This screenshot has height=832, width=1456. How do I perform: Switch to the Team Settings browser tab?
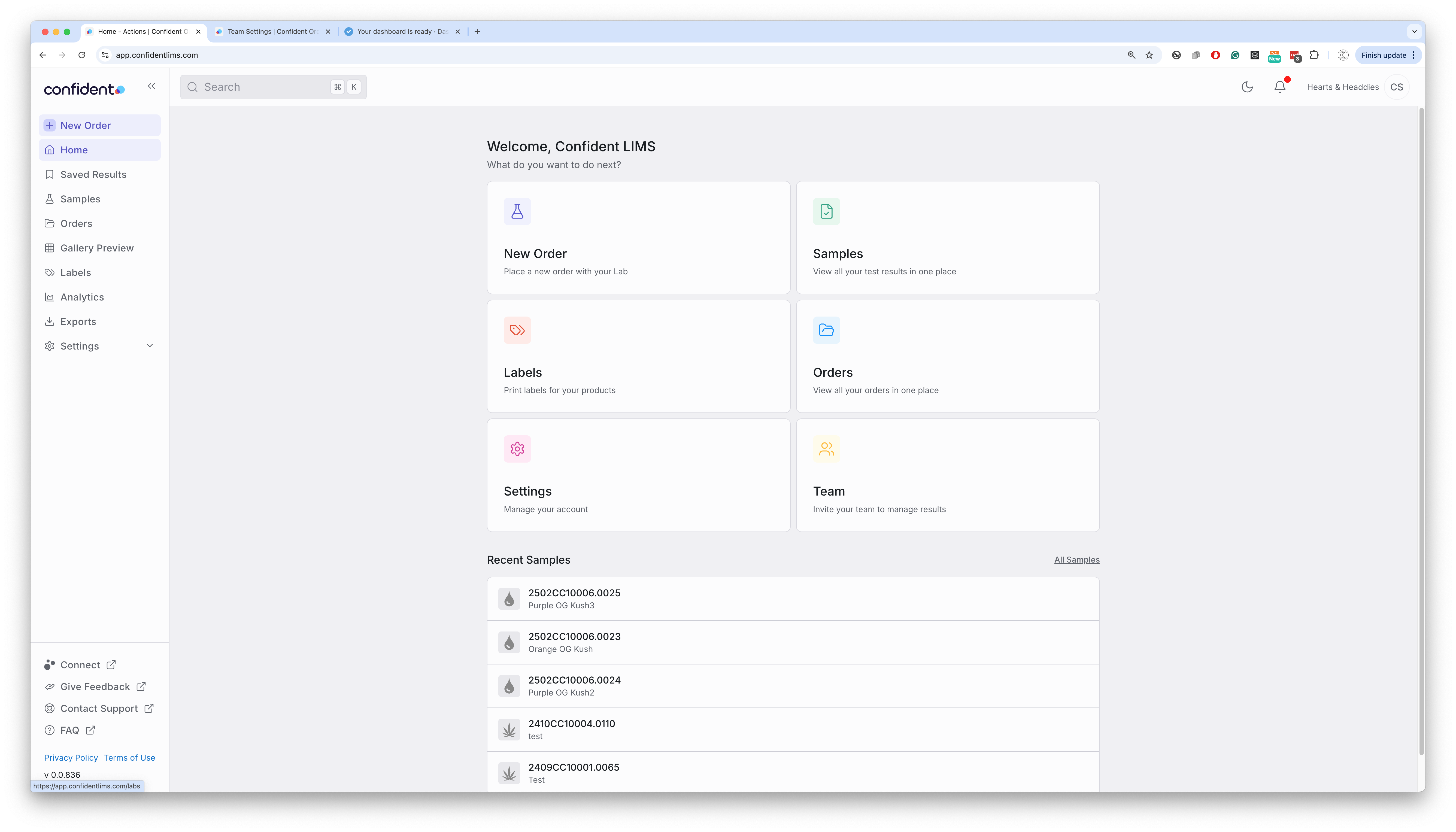point(272,31)
